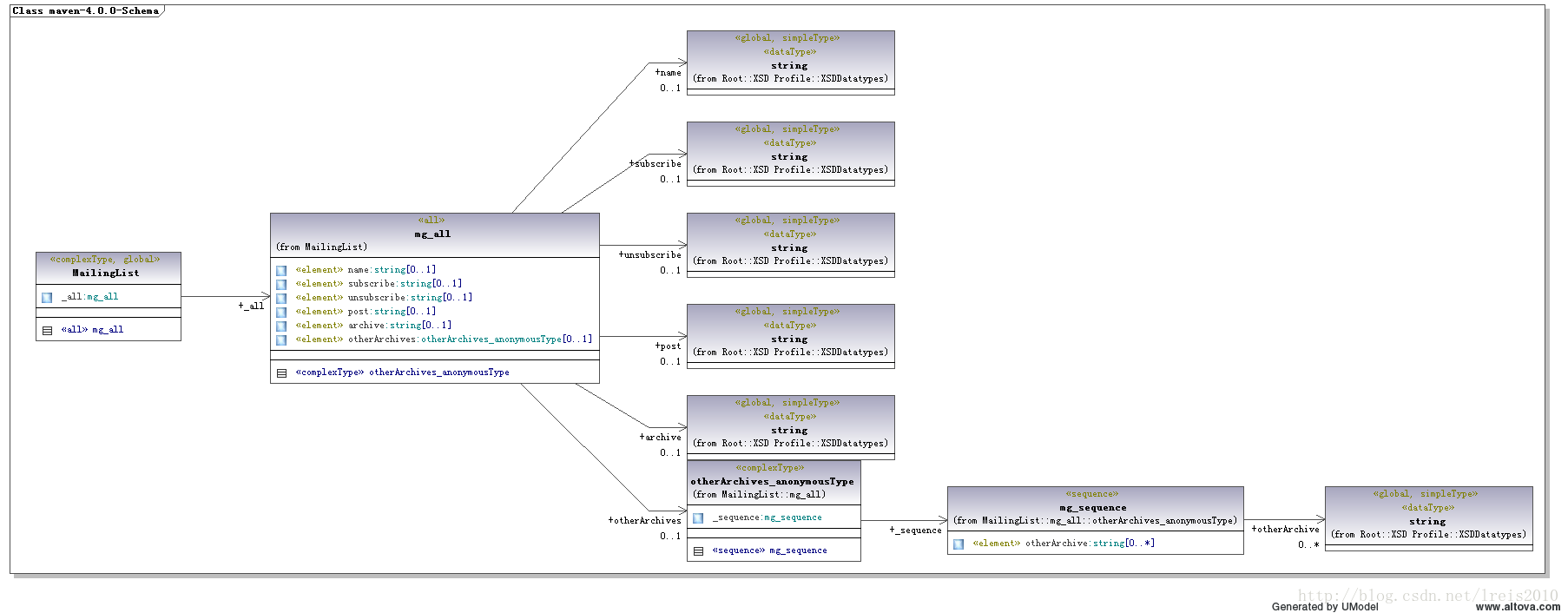
Task: Click the Class maven-4.0.0-Schema diagram tab label
Action: (85, 10)
